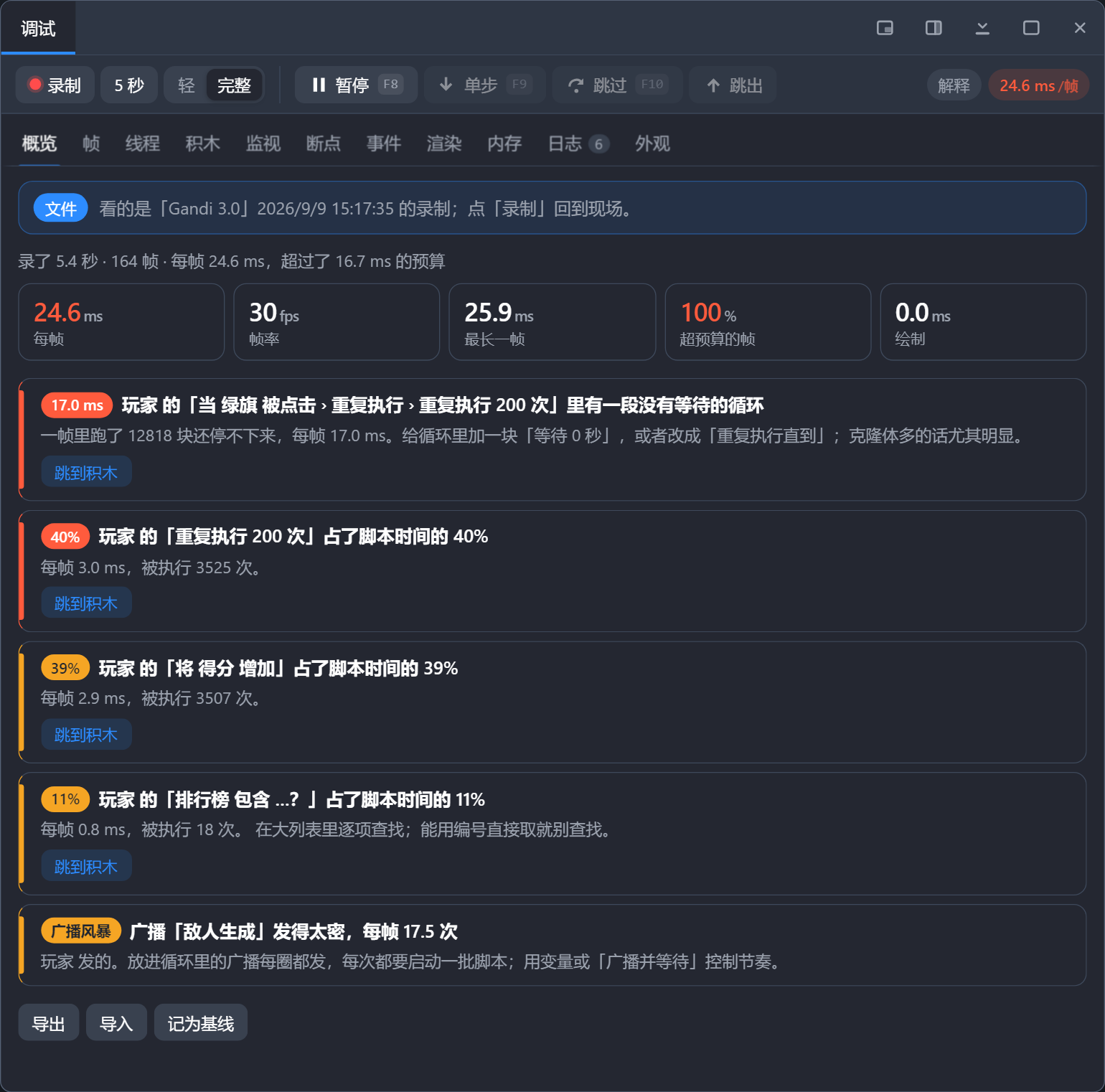Screen dimensions: 1105x1092
Task: Click the picture-in-picture window icon
Action: coord(885,28)
